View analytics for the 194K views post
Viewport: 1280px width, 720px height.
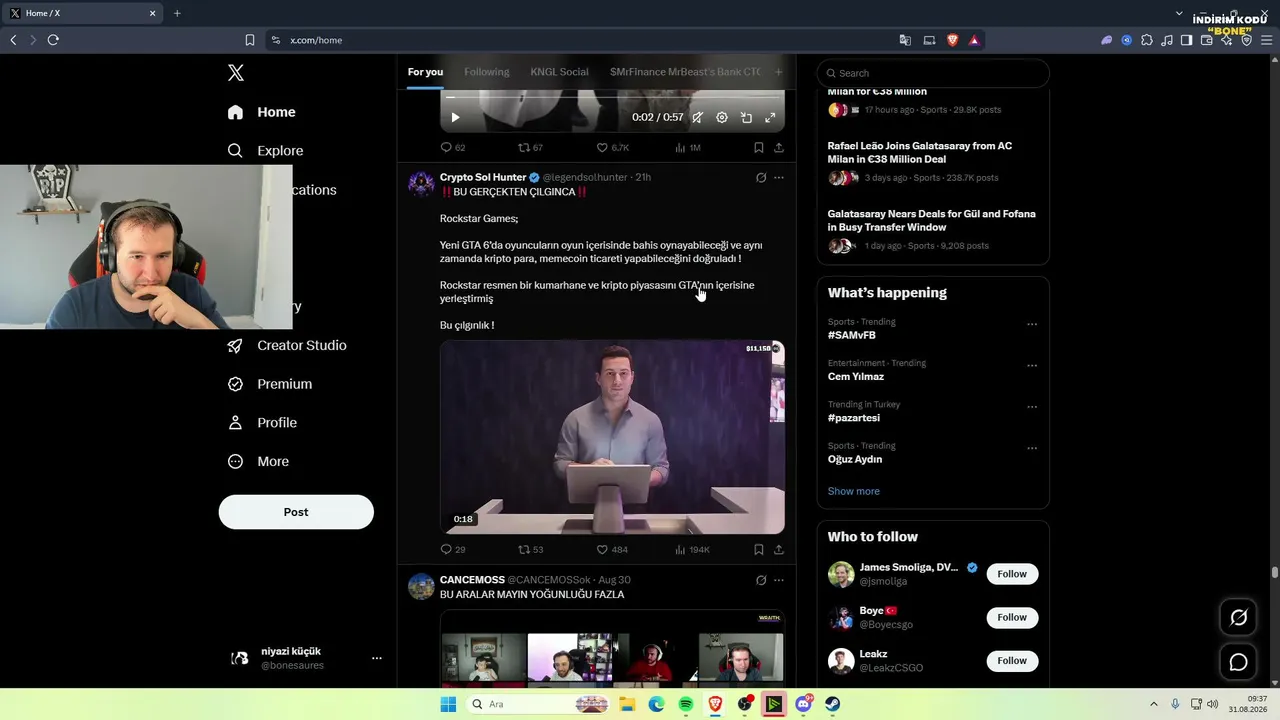point(692,550)
